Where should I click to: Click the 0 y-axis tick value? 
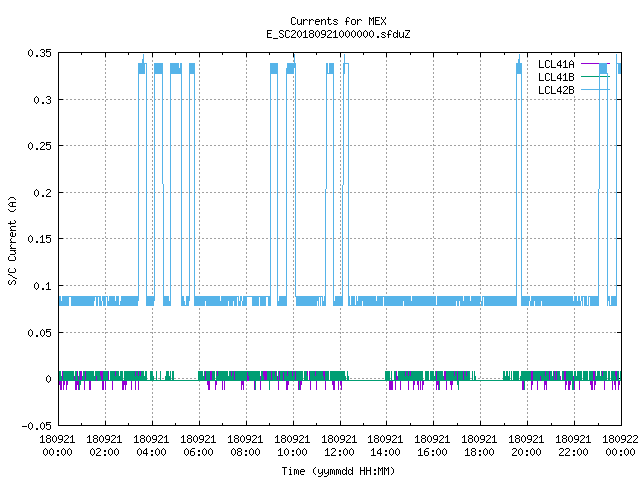click(x=48, y=379)
